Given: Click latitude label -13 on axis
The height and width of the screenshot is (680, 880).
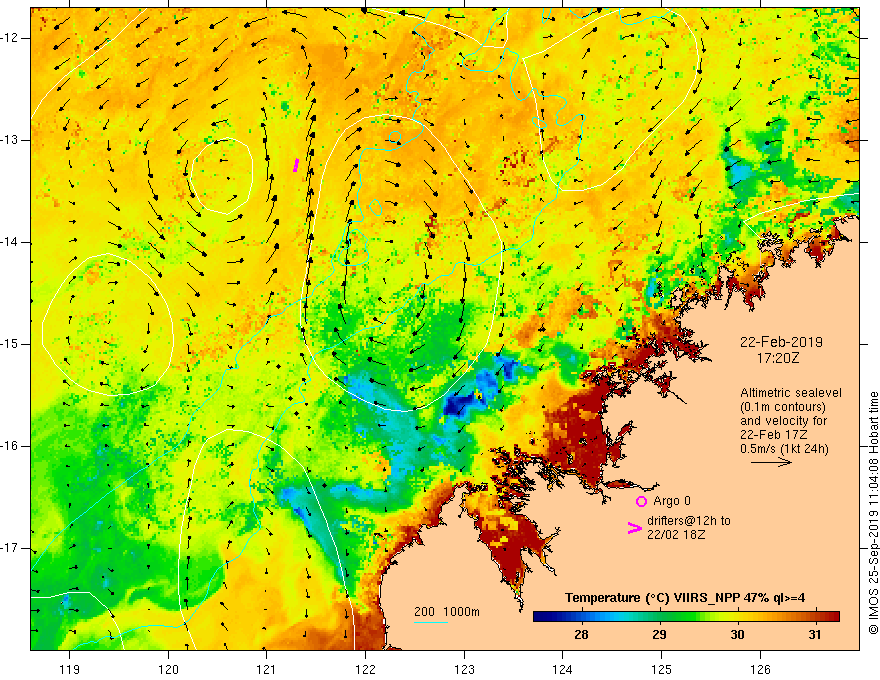Looking at the screenshot, I should (10, 140).
